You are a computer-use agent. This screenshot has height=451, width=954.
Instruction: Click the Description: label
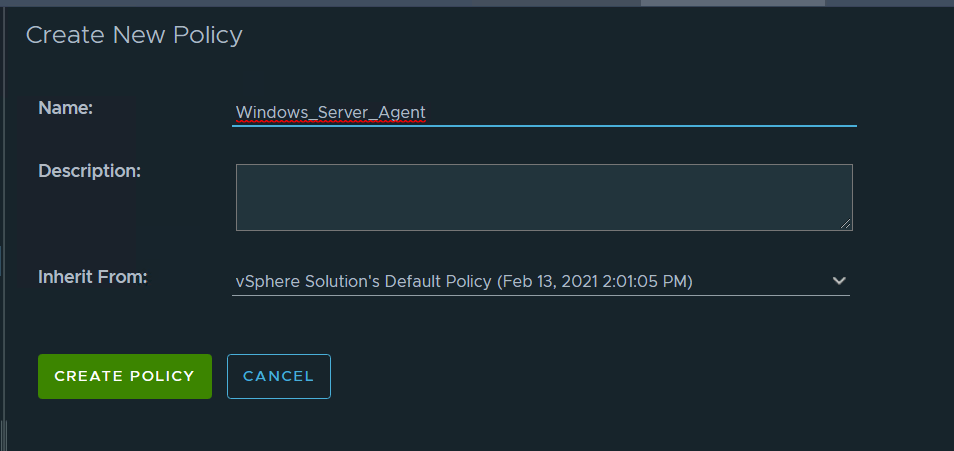click(89, 170)
